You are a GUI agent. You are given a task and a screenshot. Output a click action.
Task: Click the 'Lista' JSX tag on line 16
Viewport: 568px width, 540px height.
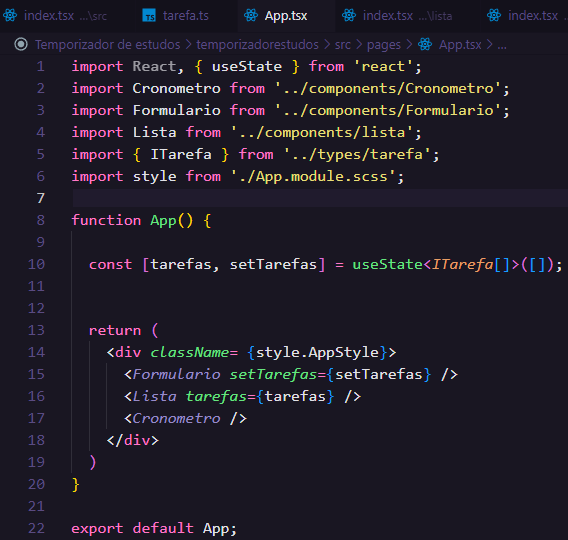(x=154, y=397)
